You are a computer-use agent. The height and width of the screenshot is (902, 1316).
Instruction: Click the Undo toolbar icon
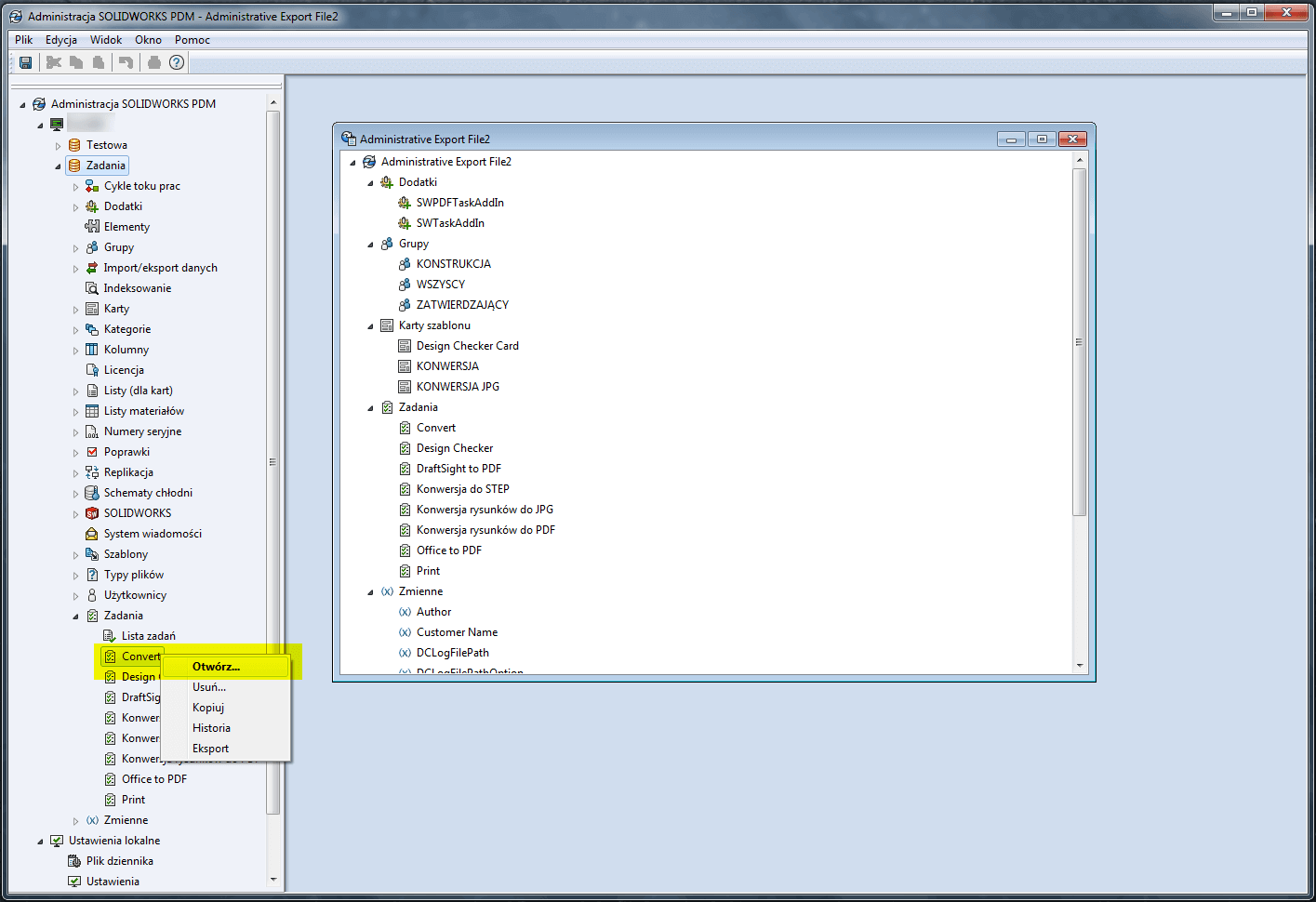(126, 61)
